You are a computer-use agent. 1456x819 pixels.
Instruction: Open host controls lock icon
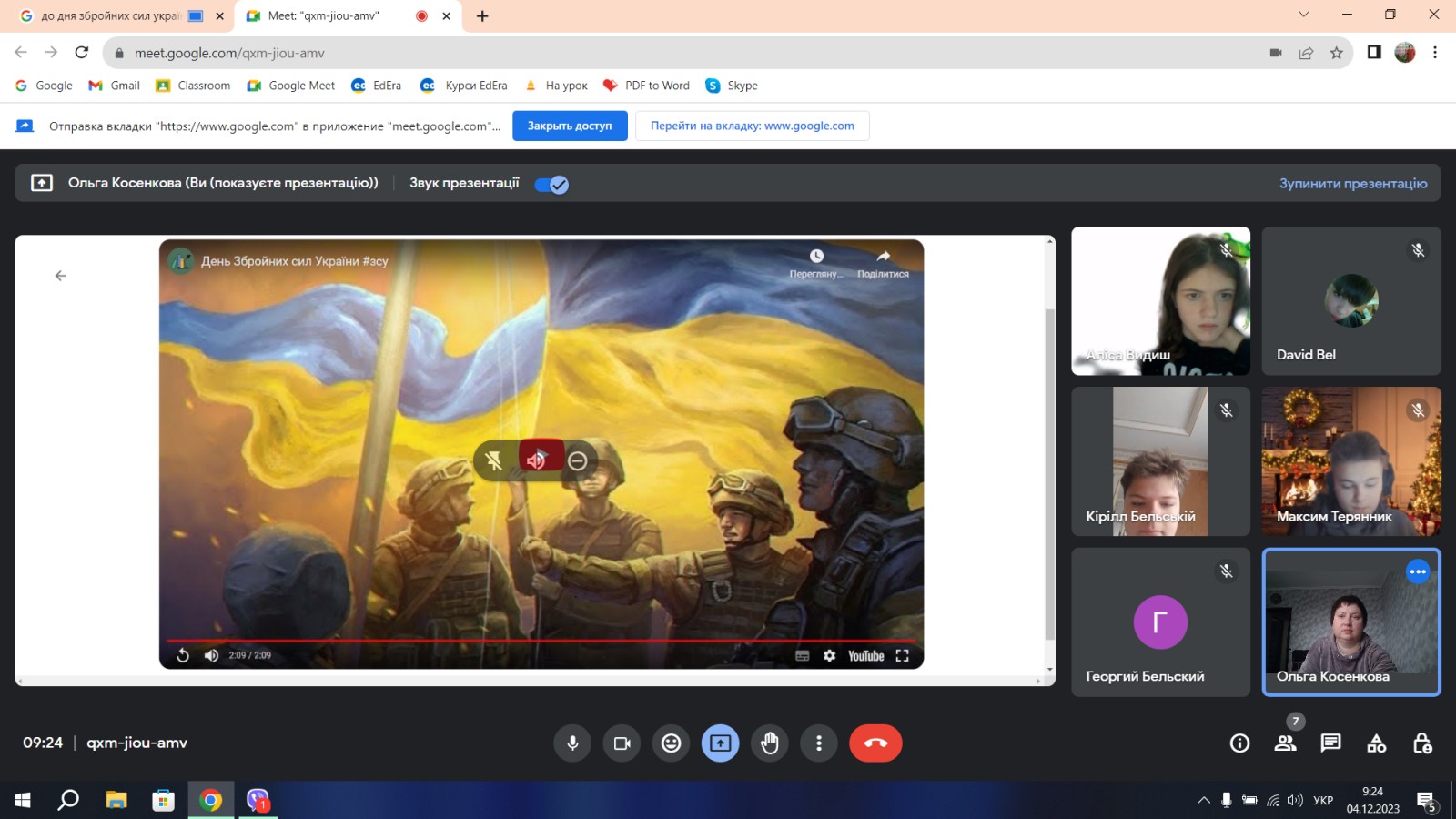1421,743
